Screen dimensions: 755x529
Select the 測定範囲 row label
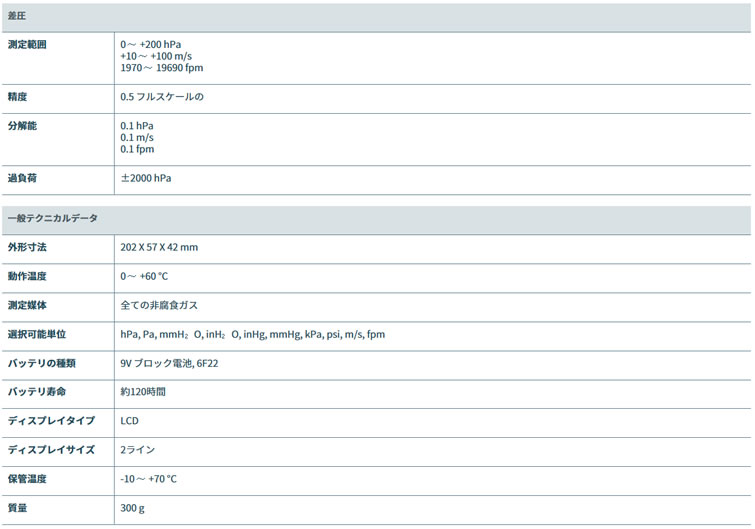27,45
